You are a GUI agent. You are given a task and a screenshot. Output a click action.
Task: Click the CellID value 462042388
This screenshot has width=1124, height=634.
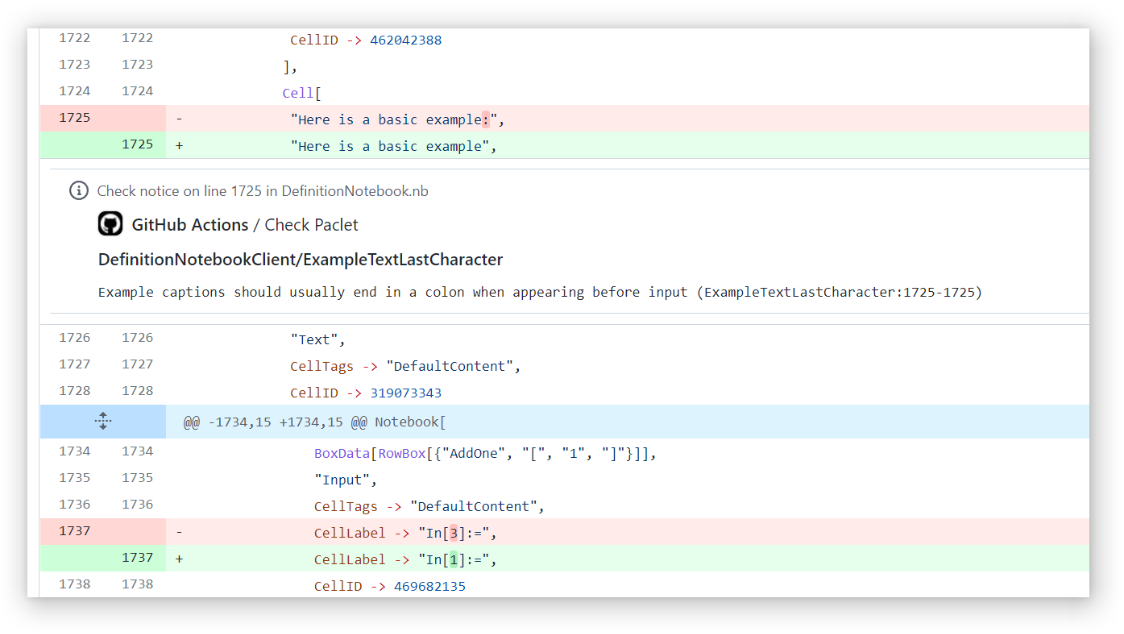click(405, 40)
